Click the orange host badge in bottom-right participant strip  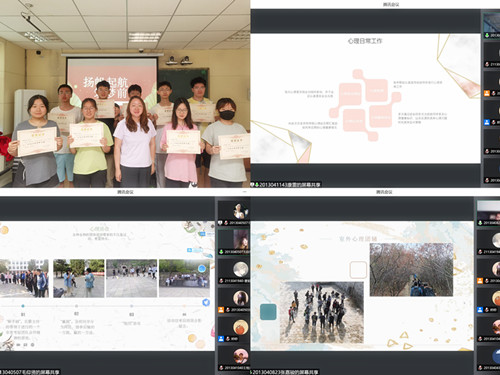(x=480, y=281)
